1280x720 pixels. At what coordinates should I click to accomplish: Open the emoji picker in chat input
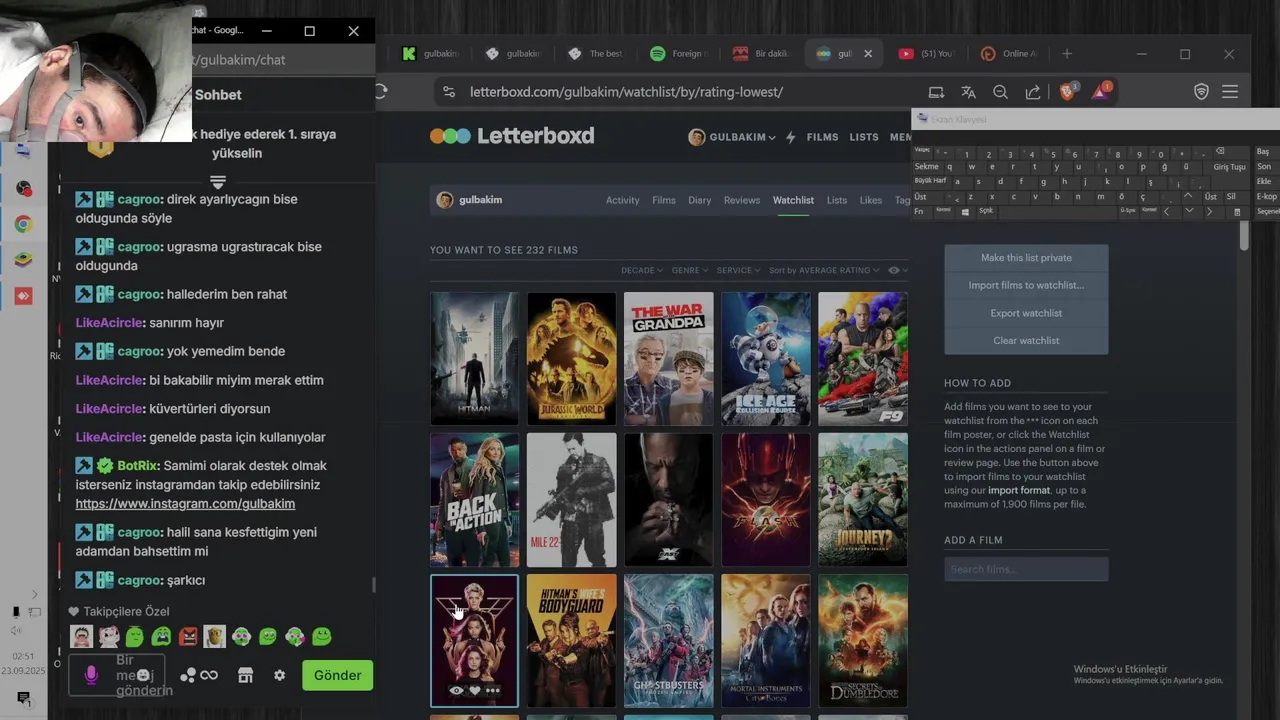point(143,675)
